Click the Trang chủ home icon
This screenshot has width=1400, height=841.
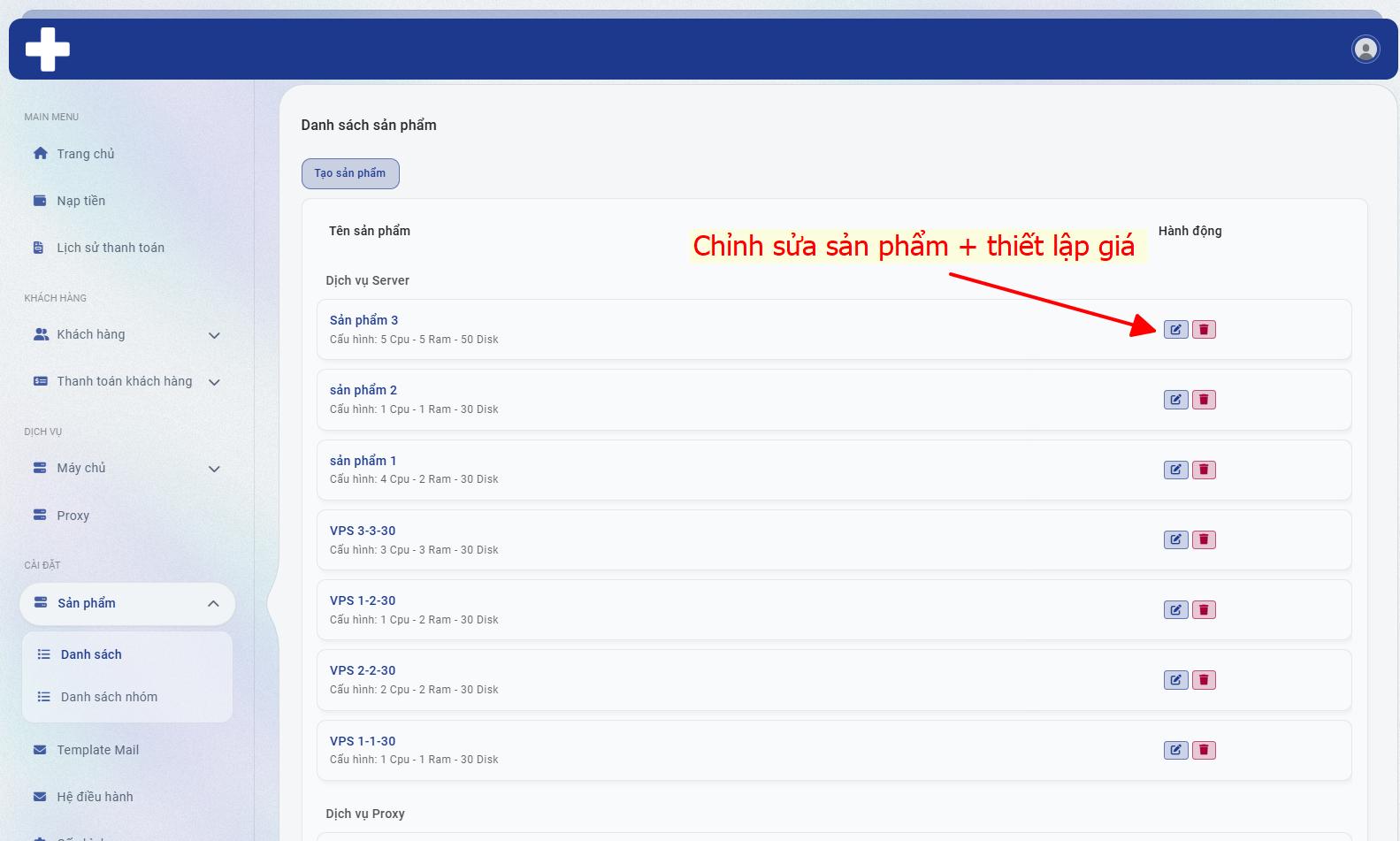40,153
